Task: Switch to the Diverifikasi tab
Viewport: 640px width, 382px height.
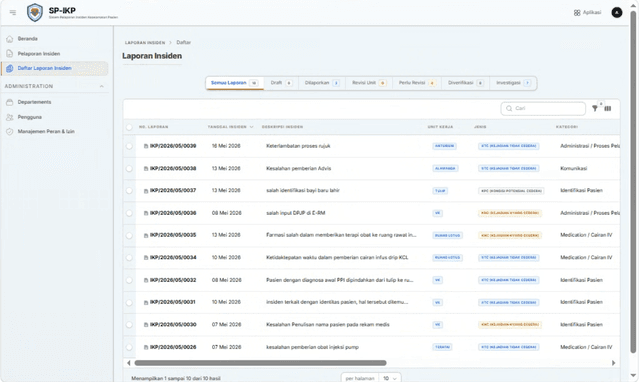Action: [466, 83]
